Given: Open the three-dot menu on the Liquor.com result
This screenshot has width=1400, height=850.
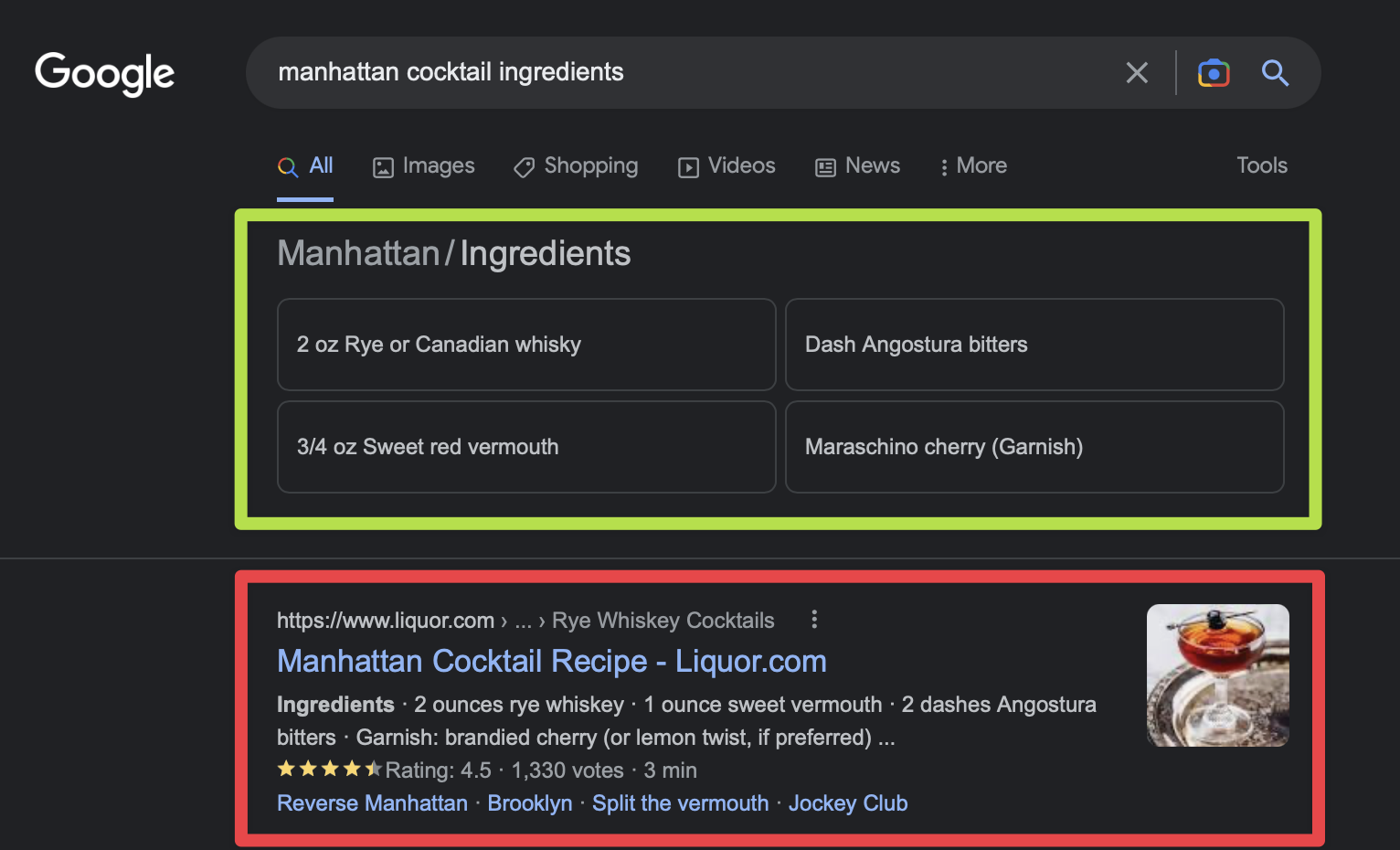Looking at the screenshot, I should [814, 619].
